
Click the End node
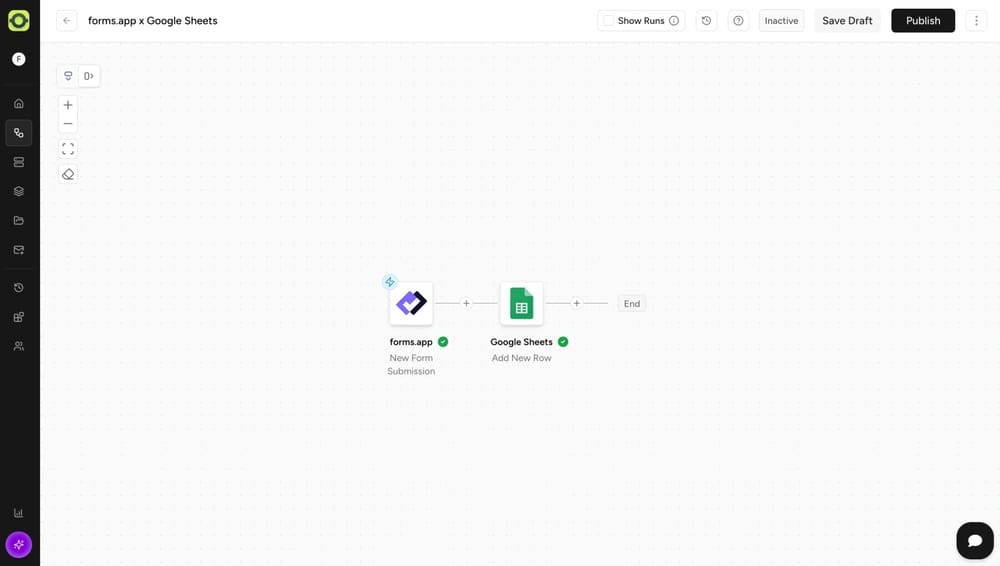point(632,304)
